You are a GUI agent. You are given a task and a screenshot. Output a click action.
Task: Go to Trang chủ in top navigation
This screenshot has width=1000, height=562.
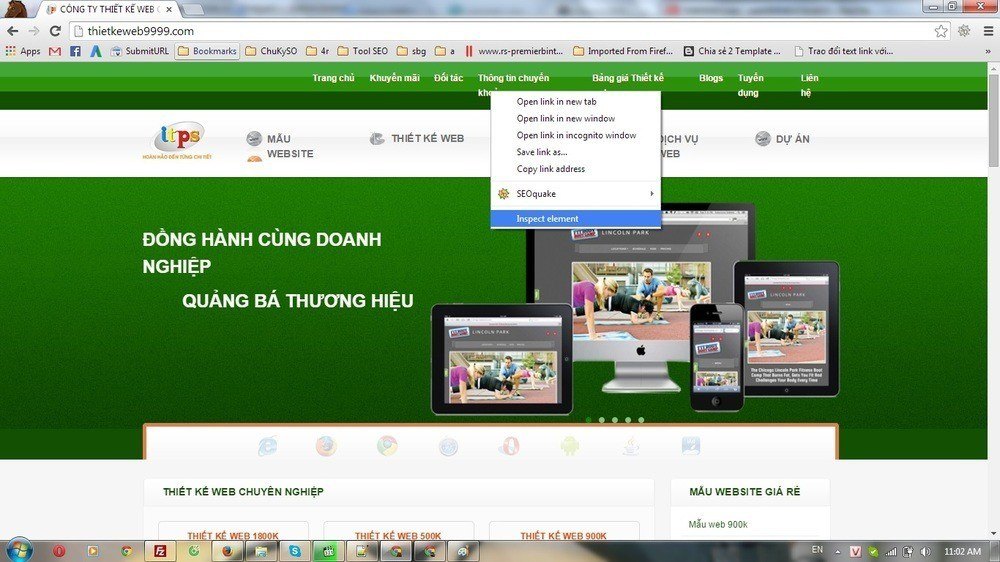333,78
